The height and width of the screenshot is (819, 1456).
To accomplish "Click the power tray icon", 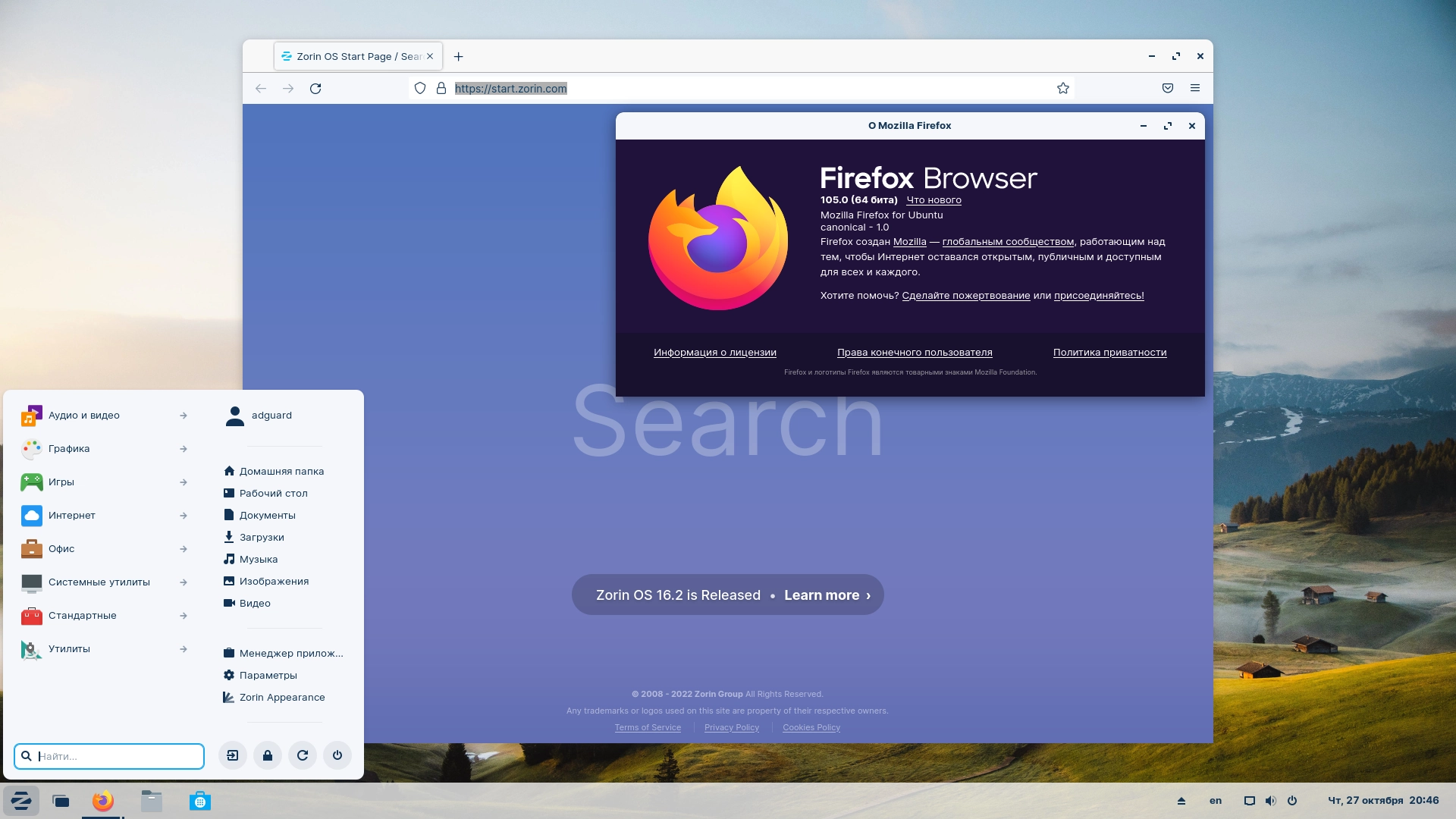I will coord(1292,801).
